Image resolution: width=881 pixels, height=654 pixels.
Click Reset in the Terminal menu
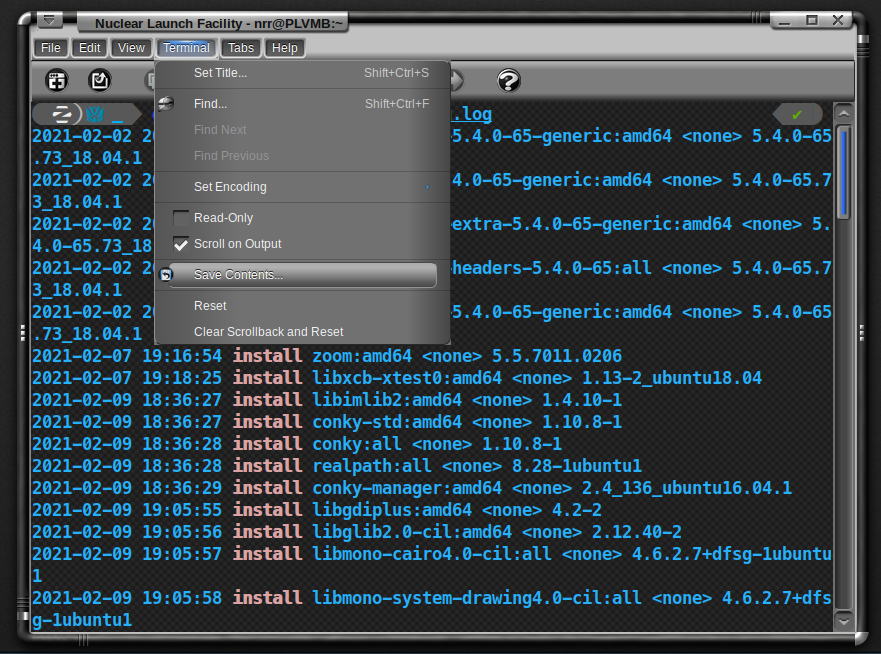coord(210,306)
